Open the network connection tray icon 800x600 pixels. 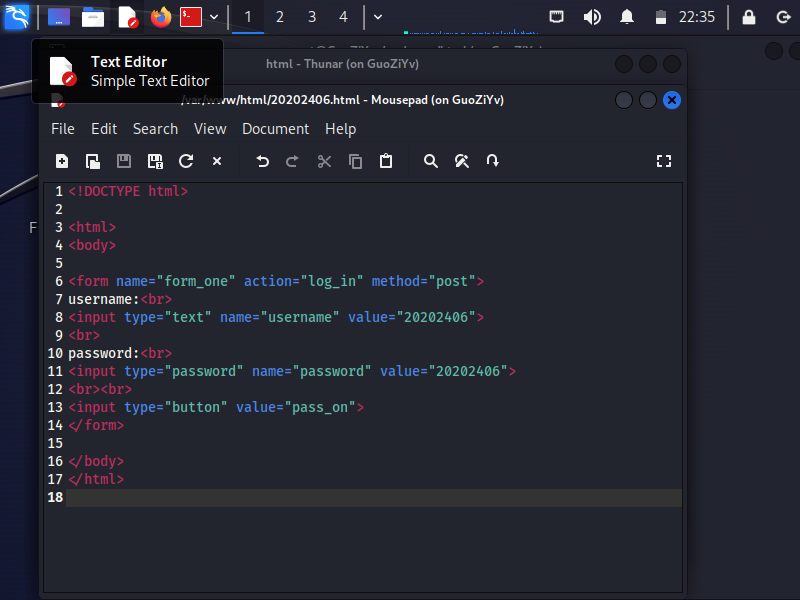pos(557,17)
